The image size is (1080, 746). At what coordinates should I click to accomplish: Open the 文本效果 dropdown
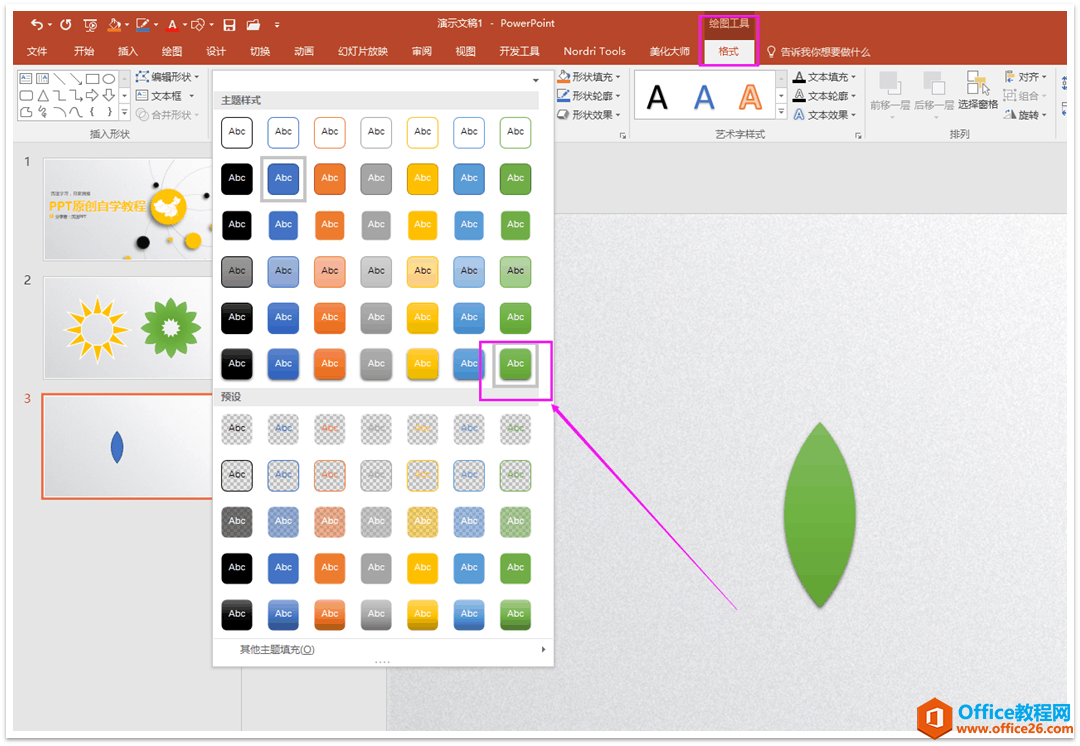[824, 114]
